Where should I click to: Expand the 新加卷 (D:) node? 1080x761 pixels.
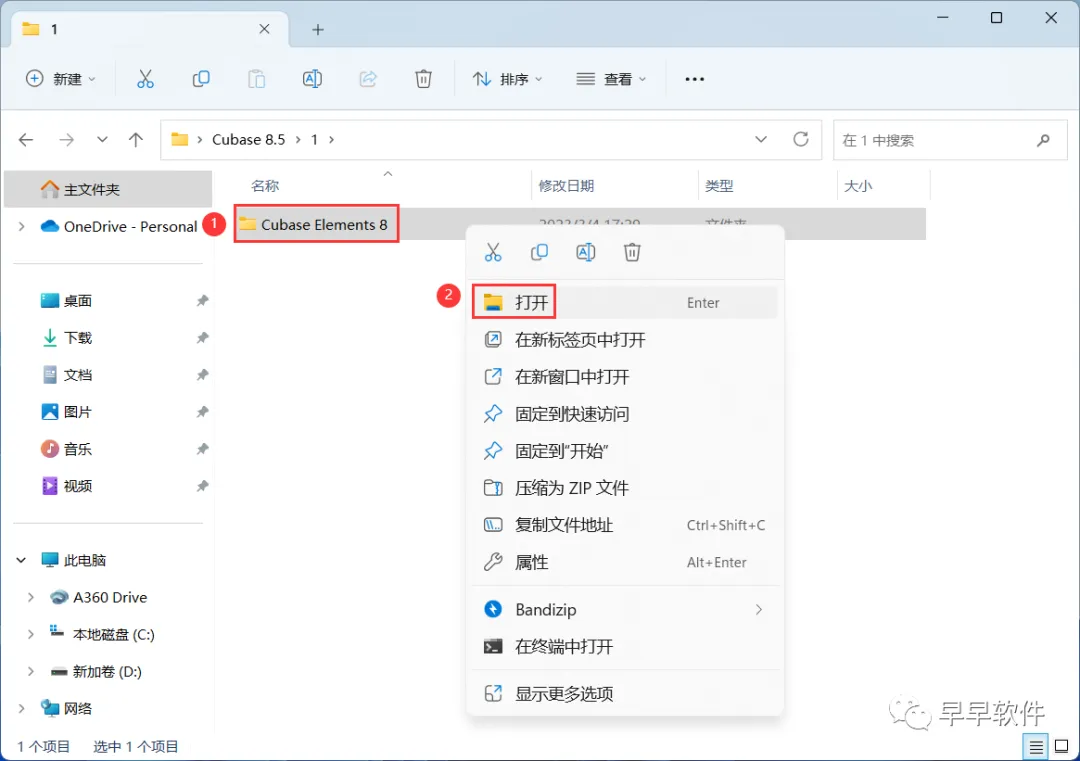click(x=31, y=671)
